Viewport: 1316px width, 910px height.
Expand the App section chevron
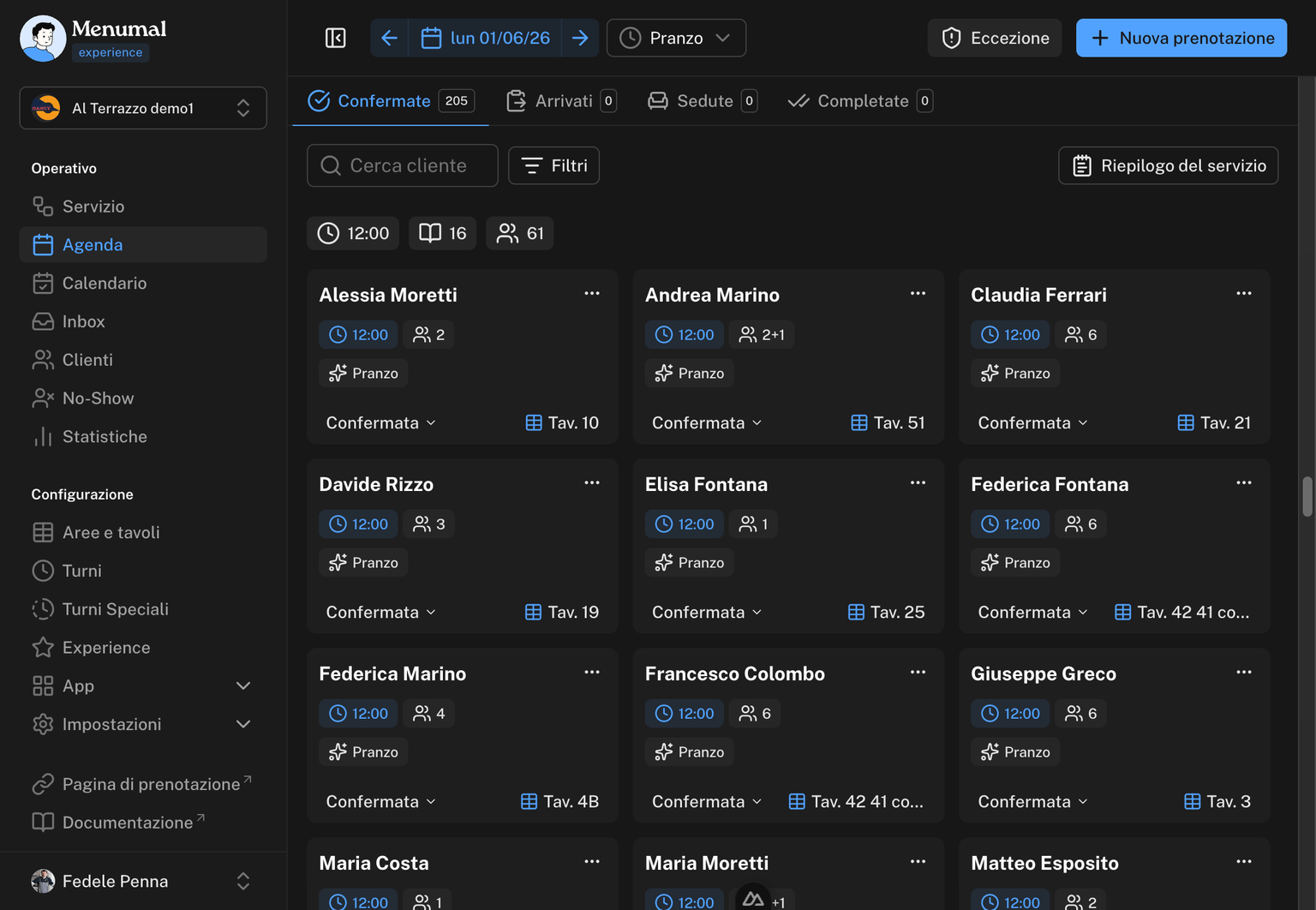[243, 686]
